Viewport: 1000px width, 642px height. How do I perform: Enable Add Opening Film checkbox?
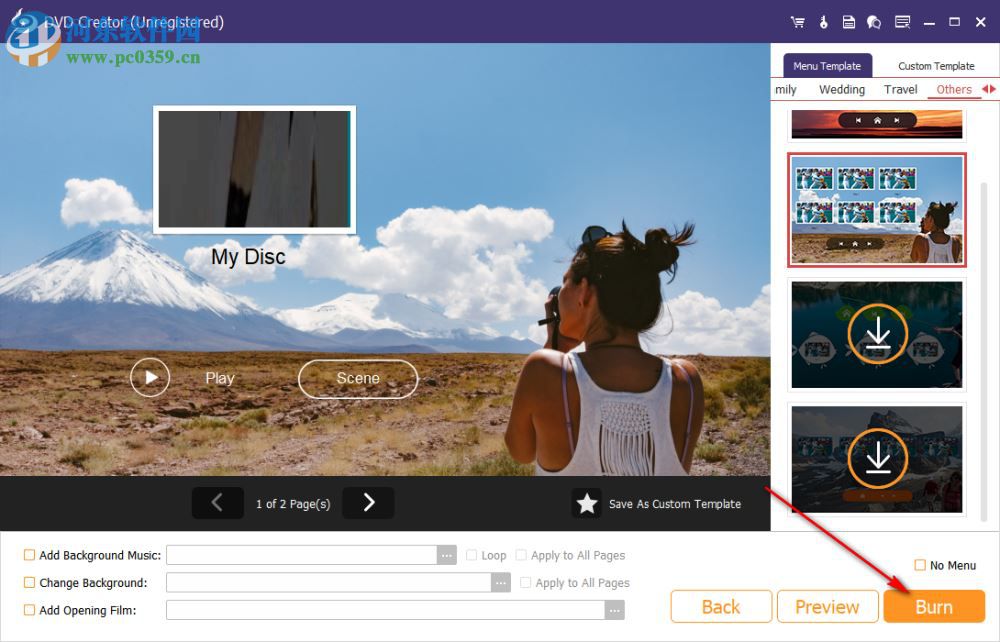pyautogui.click(x=29, y=609)
